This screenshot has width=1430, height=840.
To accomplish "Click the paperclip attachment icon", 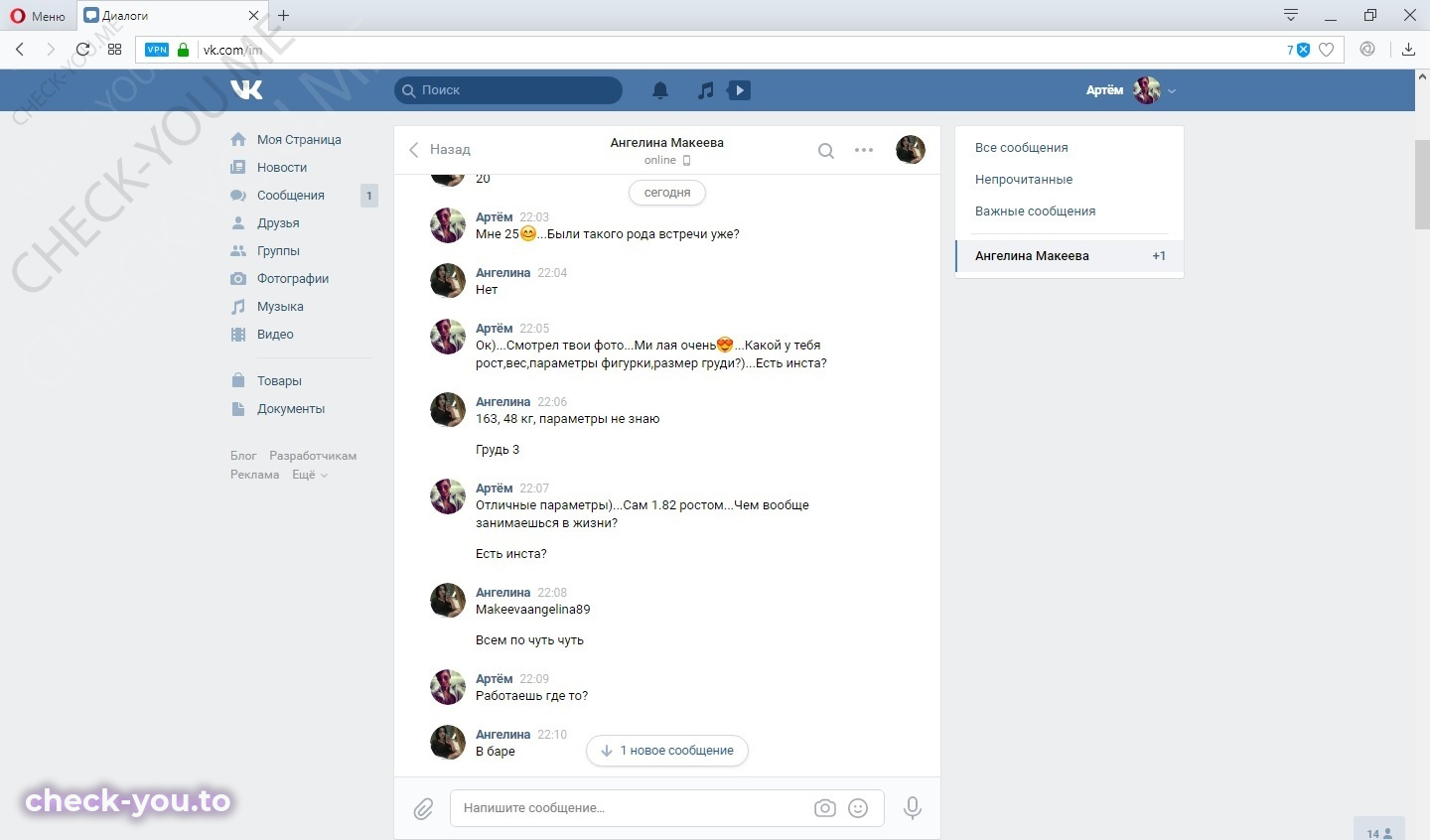I will tap(424, 809).
